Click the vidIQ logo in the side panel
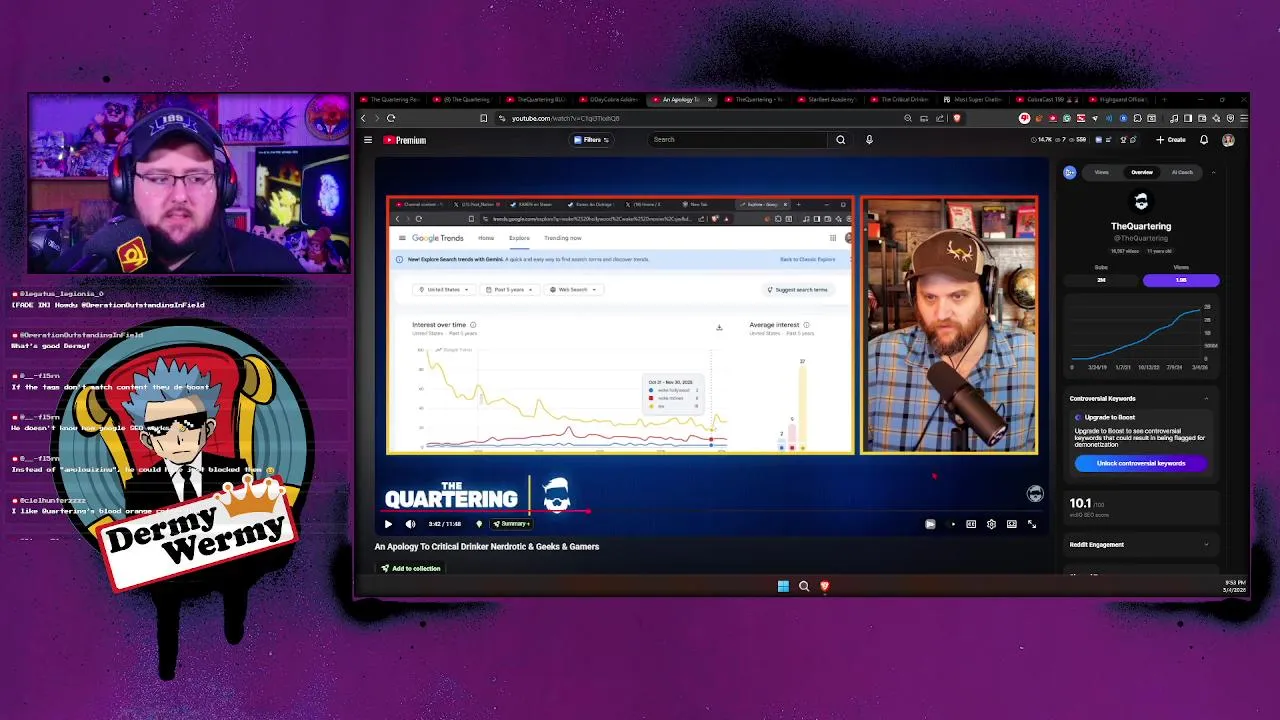This screenshot has width=1280, height=720. coord(1070,172)
